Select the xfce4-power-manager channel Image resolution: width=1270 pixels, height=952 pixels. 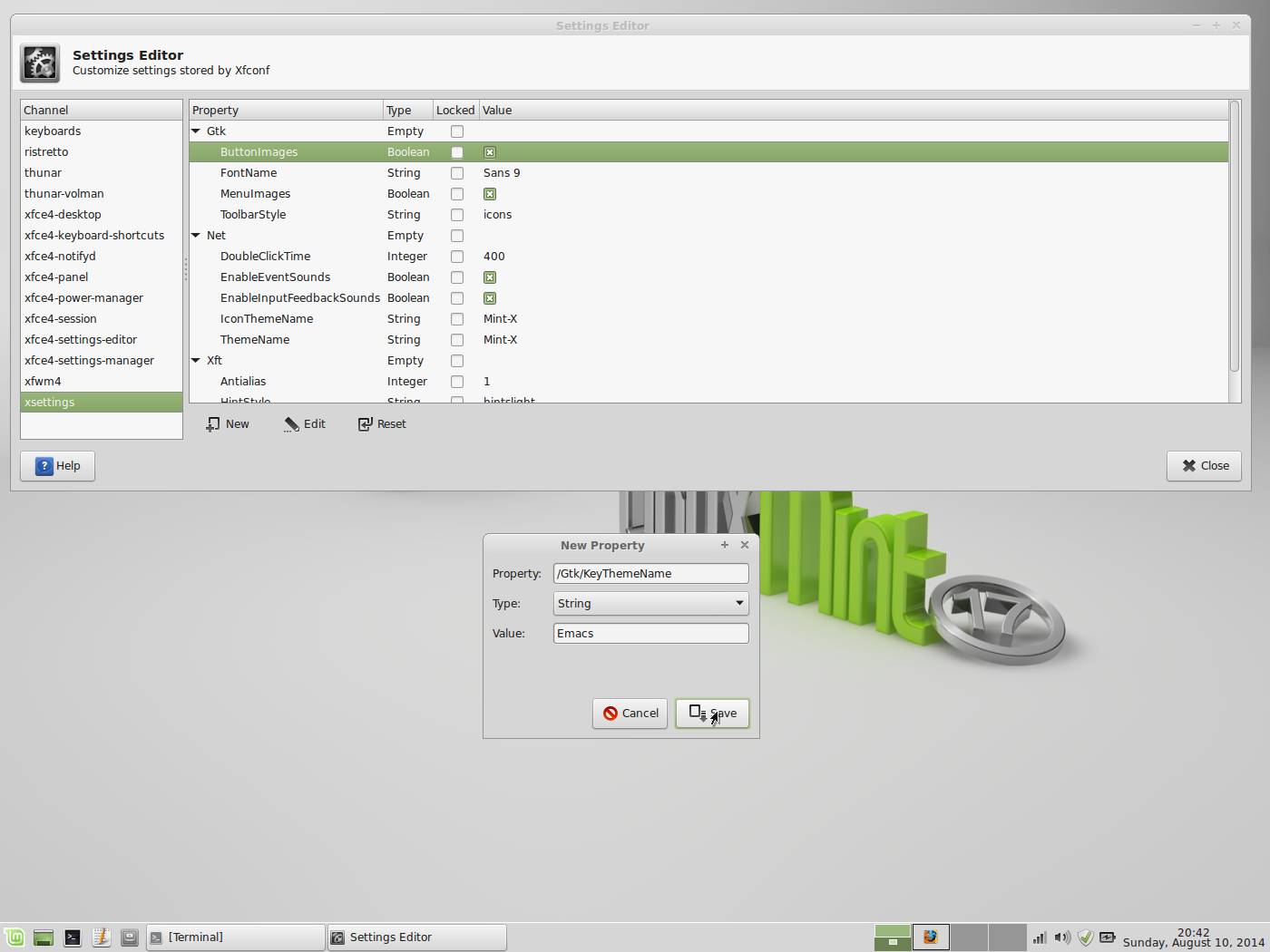tap(102, 298)
